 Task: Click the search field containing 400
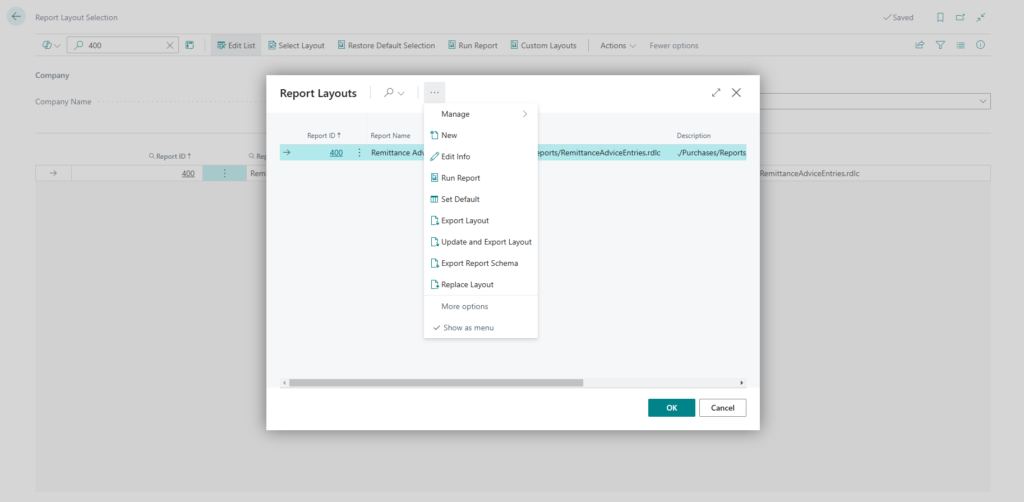click(122, 46)
